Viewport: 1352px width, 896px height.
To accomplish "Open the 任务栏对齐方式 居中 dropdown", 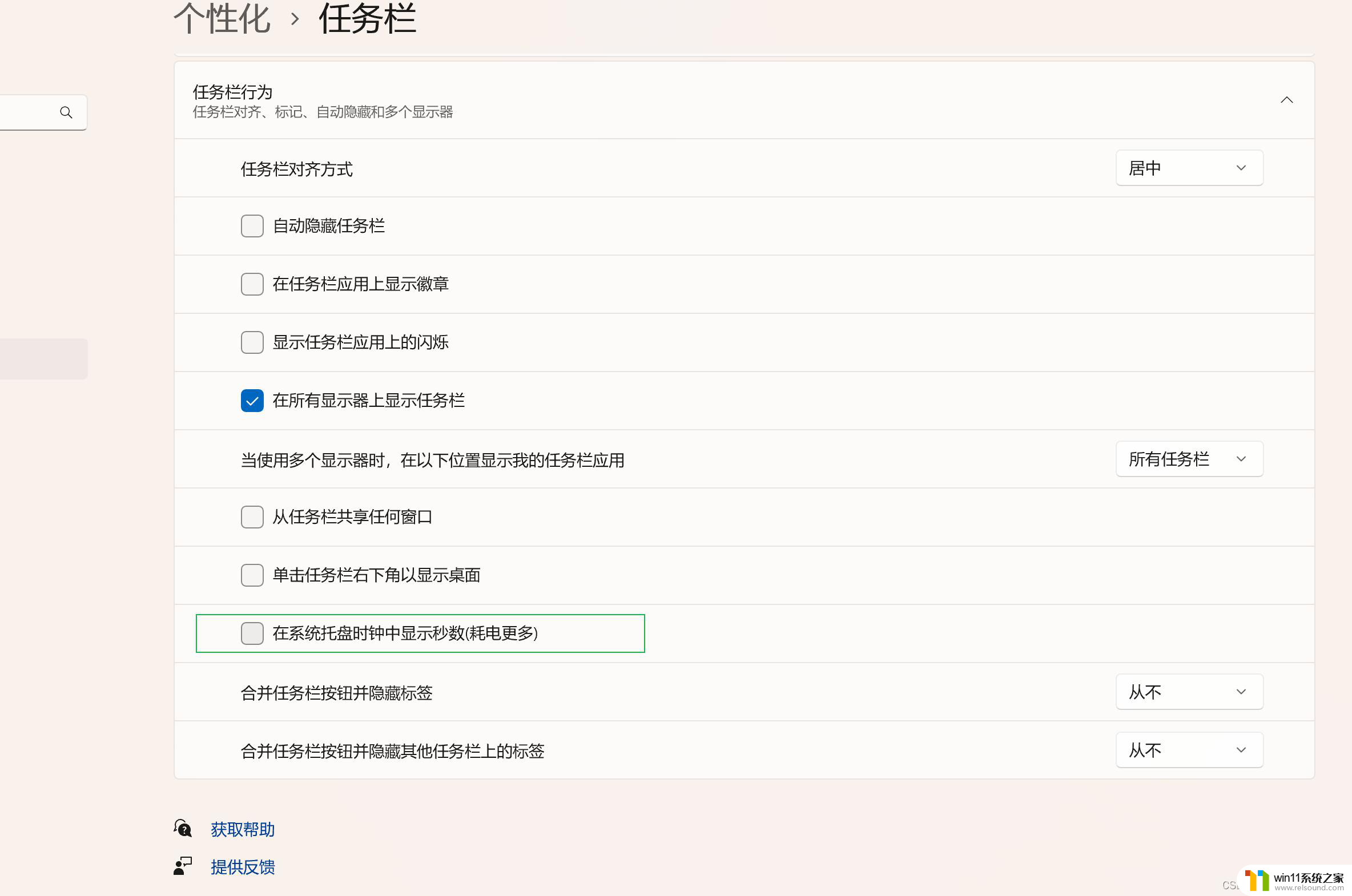I will [x=1189, y=168].
